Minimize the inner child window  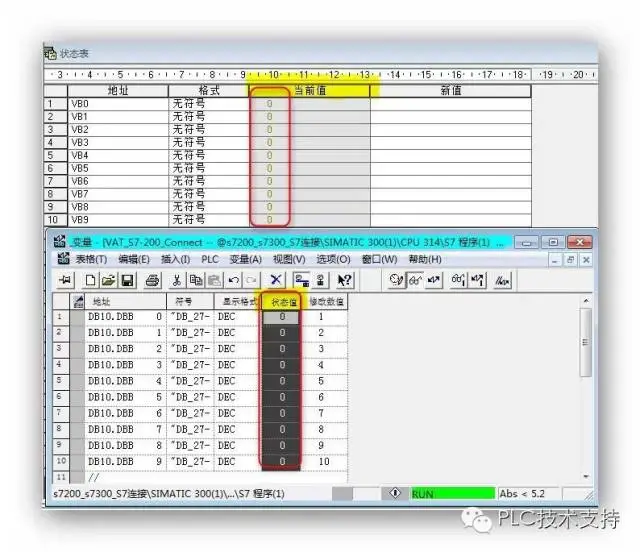tap(554, 260)
